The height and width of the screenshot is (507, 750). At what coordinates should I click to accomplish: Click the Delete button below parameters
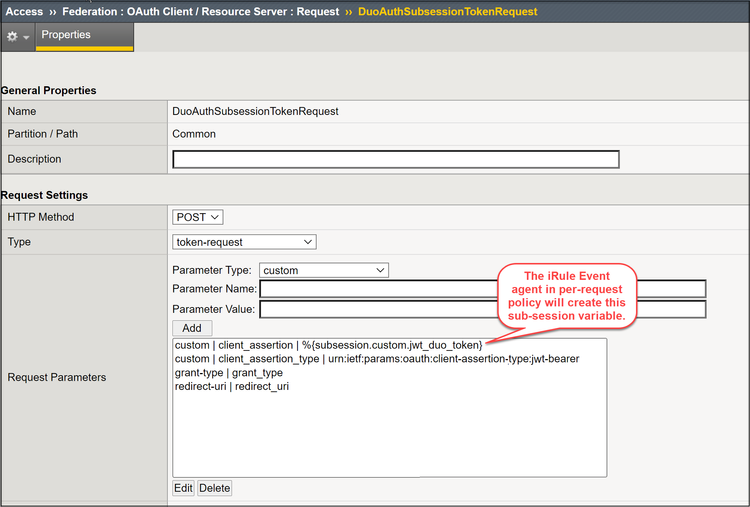(214, 488)
